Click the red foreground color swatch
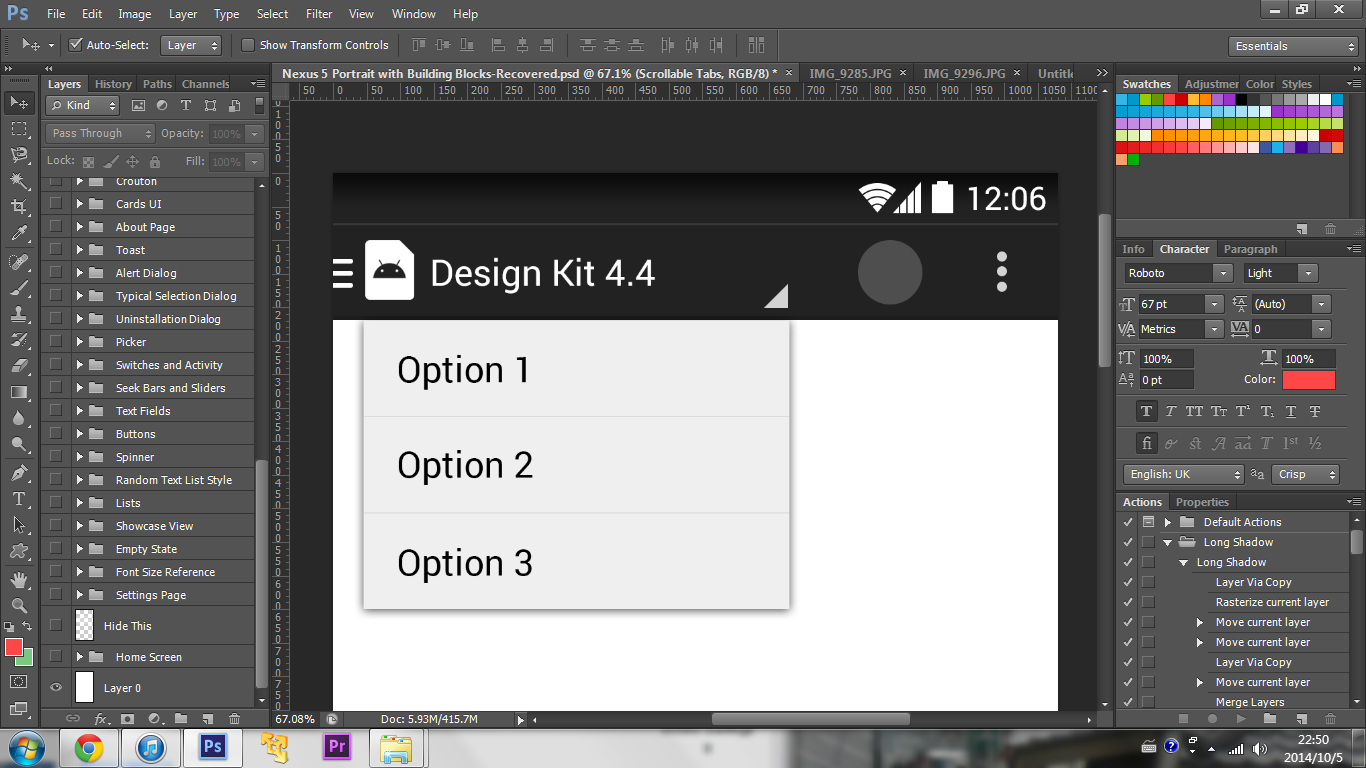Screen dimensions: 1366x768 click(x=14, y=647)
